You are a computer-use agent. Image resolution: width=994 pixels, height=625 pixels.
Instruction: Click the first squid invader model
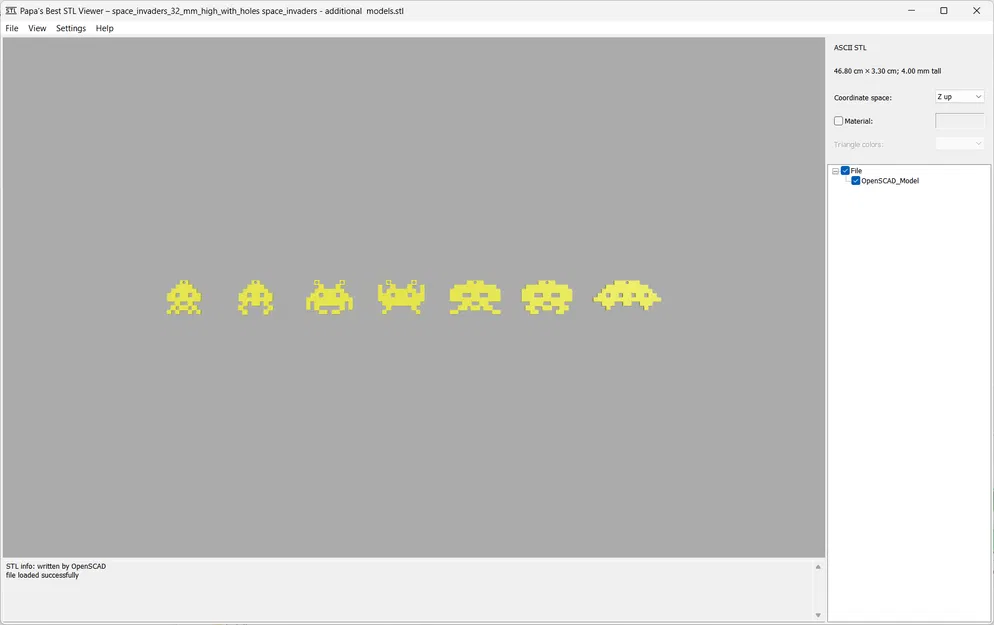pos(184,297)
